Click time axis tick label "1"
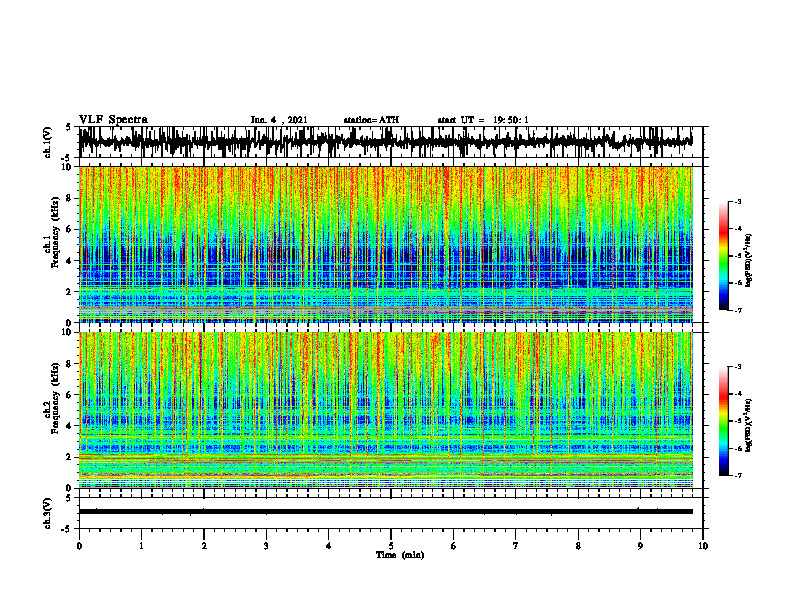This screenshot has width=792, height=612. [141, 546]
